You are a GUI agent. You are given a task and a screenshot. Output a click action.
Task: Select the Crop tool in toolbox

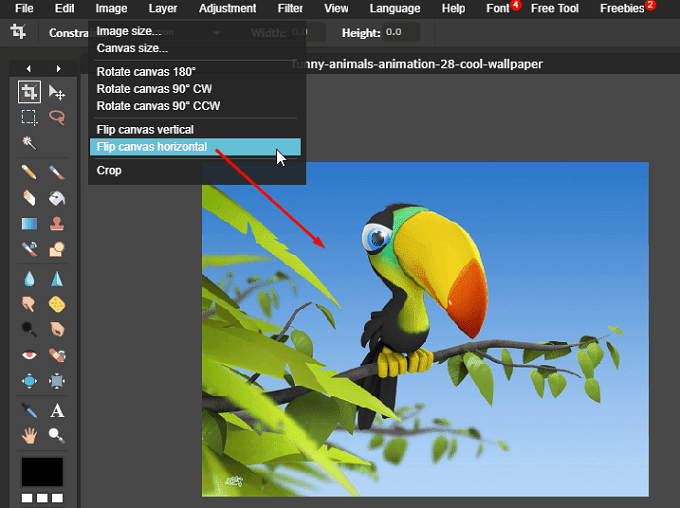[29, 92]
